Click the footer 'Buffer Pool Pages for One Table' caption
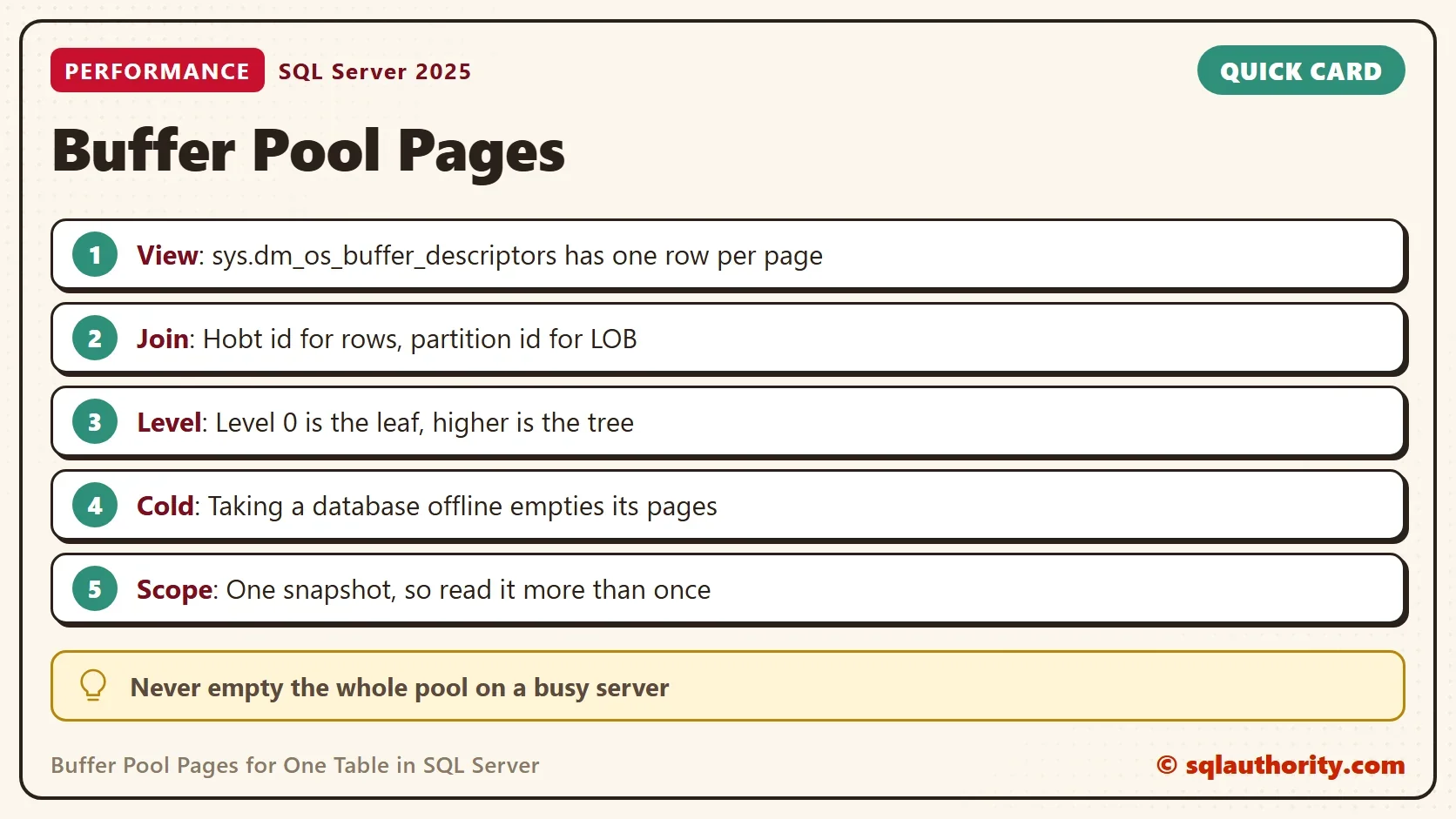 tap(295, 765)
